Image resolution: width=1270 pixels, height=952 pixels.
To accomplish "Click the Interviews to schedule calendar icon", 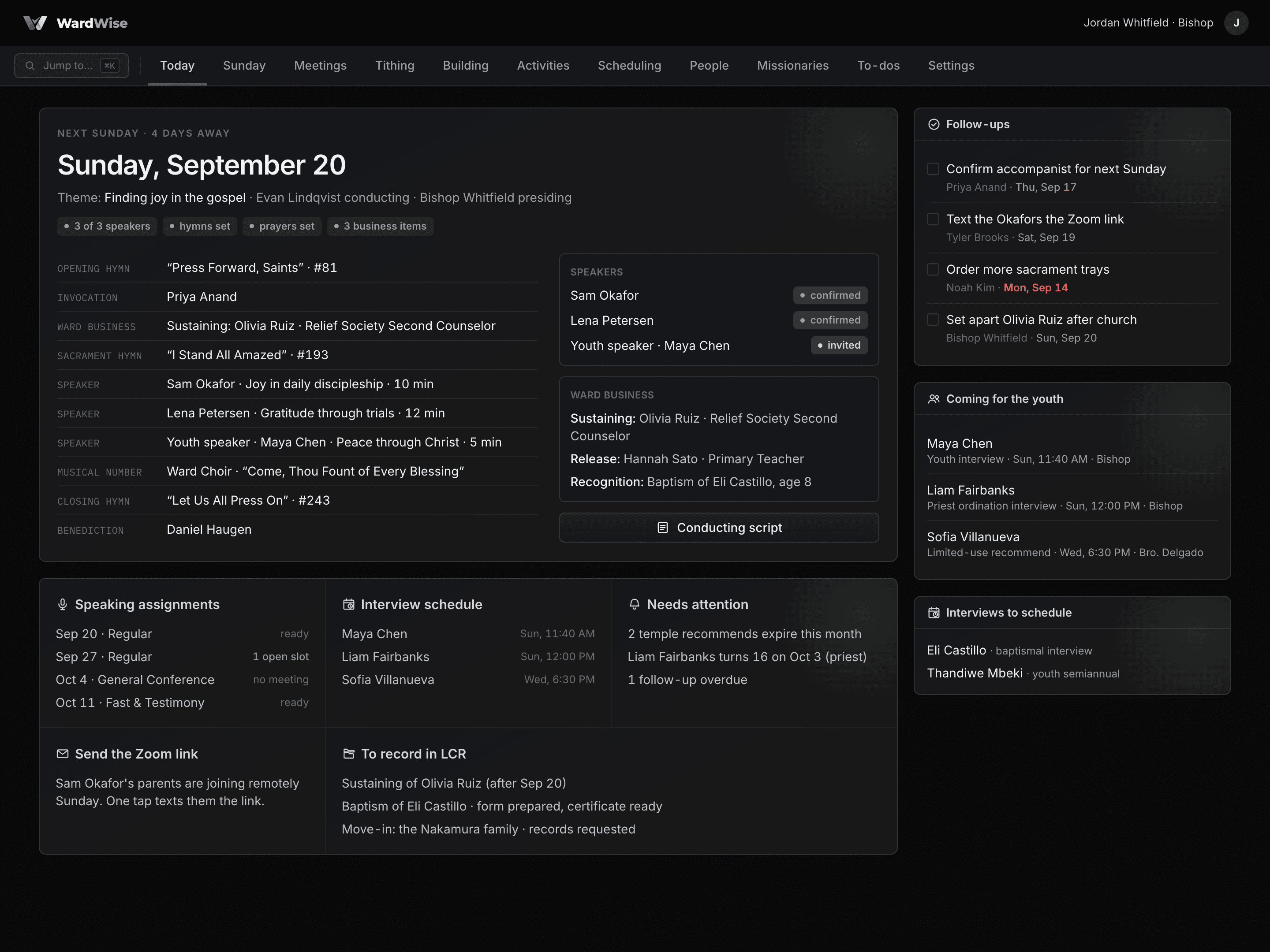I will (934, 613).
